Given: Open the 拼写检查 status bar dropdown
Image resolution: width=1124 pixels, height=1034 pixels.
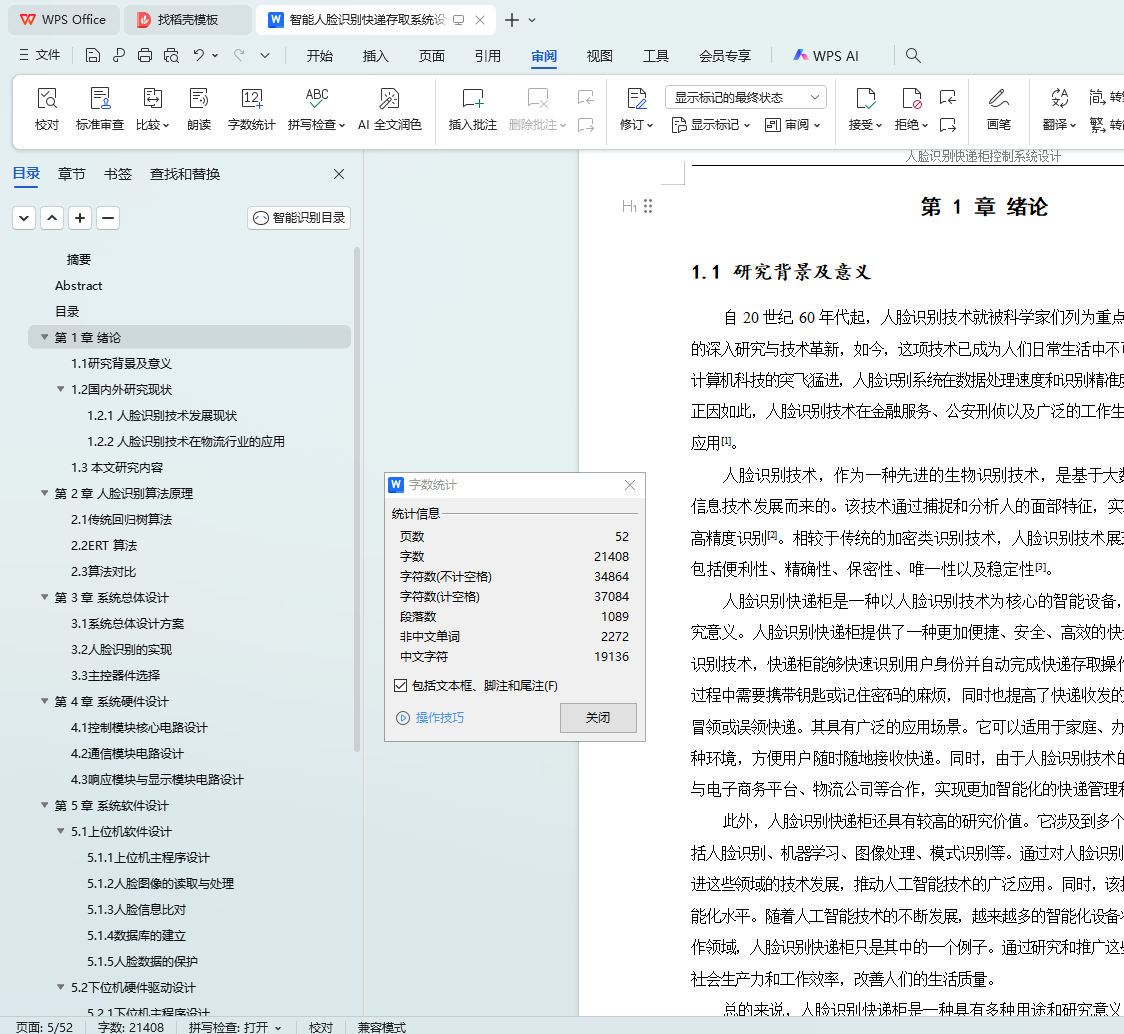Looking at the screenshot, I should [235, 1027].
